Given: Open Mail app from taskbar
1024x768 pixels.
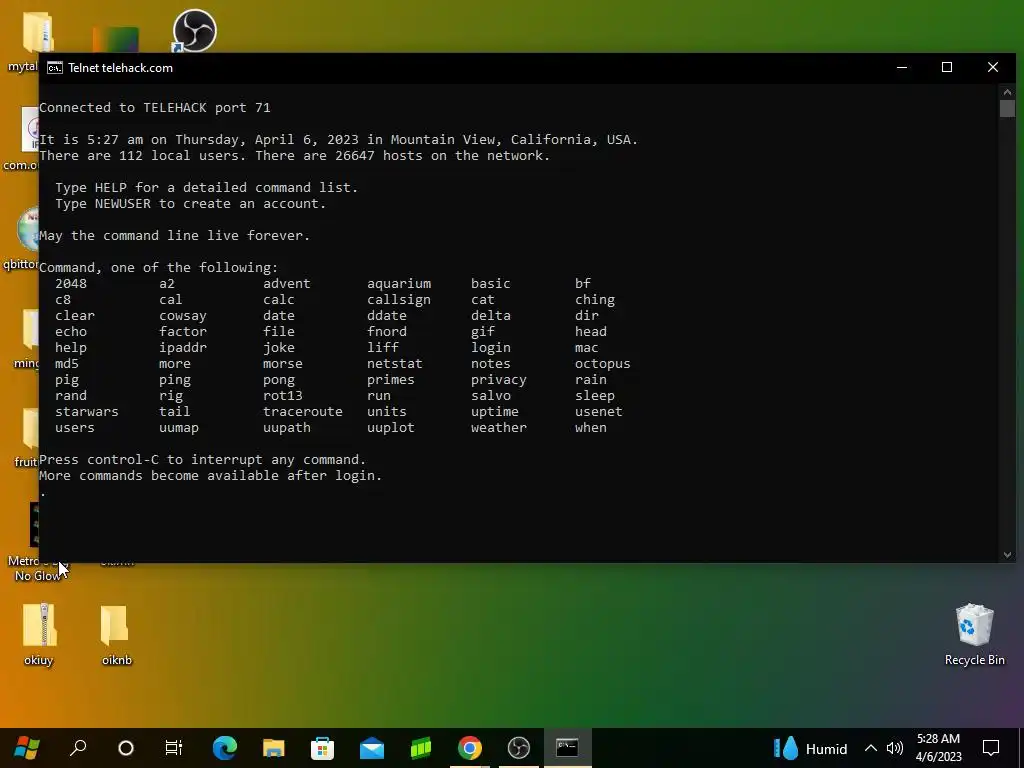Looking at the screenshot, I should [372, 748].
